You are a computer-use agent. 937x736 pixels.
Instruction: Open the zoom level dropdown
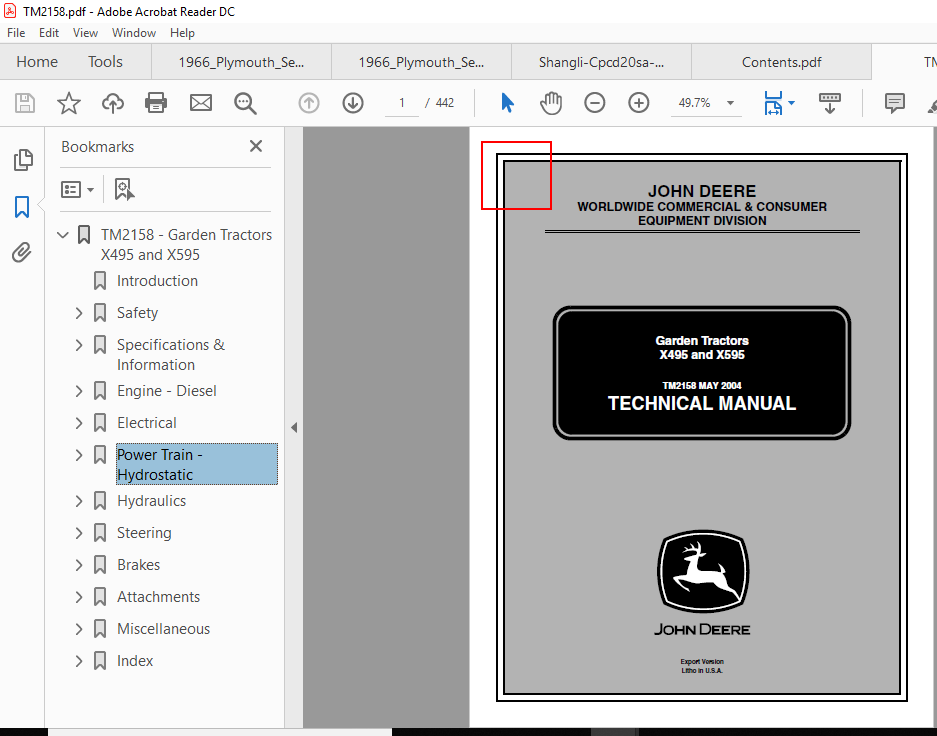click(730, 103)
